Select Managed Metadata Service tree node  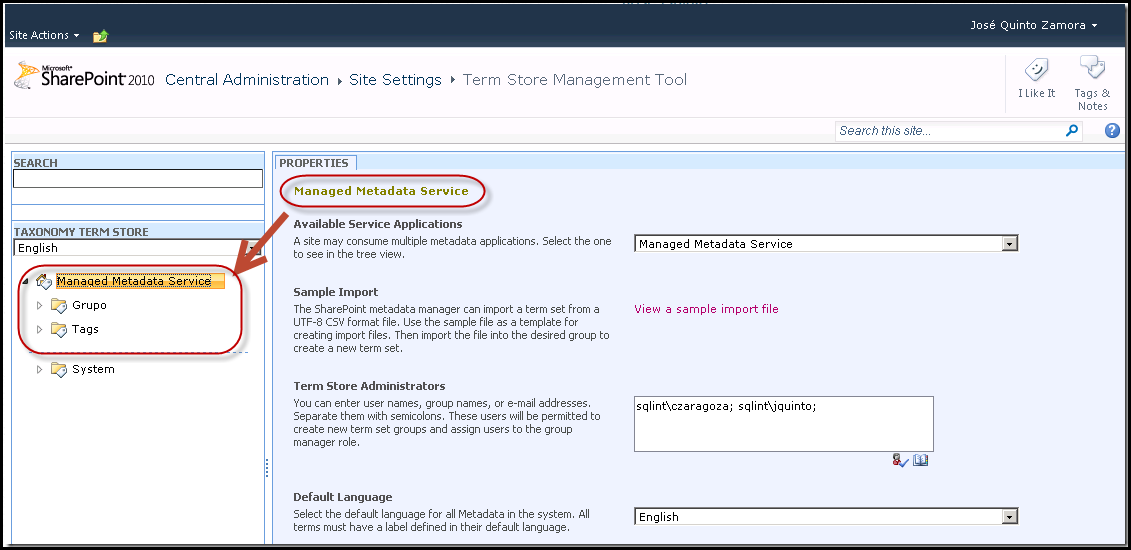tap(134, 281)
